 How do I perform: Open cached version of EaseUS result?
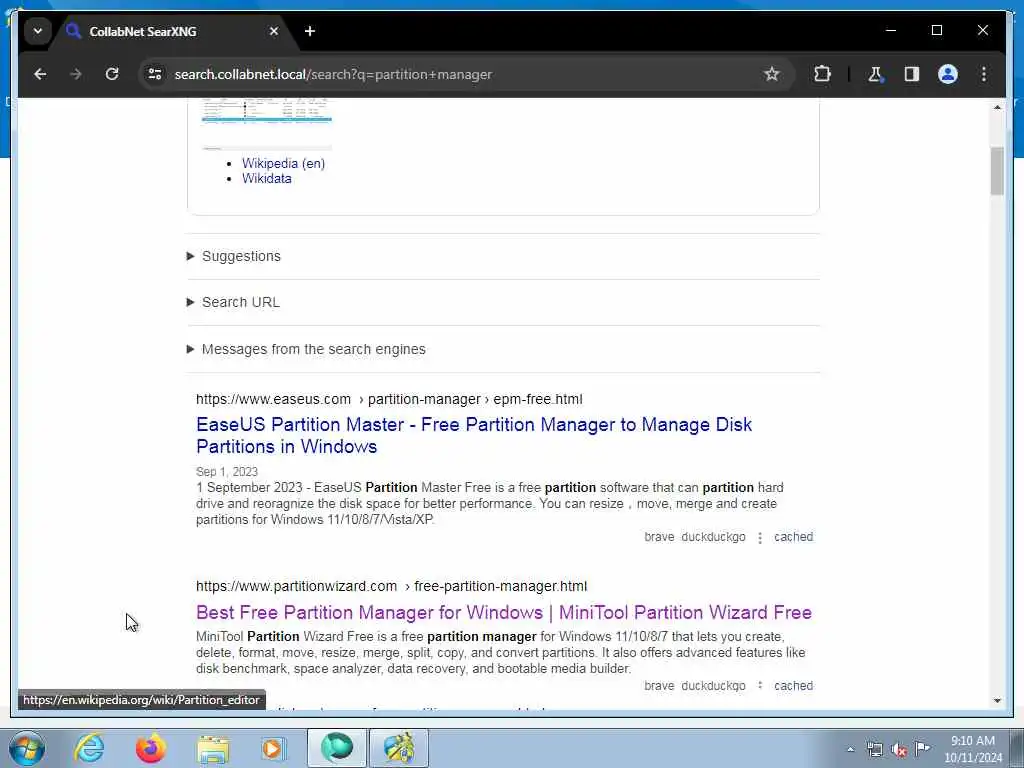[793, 537]
